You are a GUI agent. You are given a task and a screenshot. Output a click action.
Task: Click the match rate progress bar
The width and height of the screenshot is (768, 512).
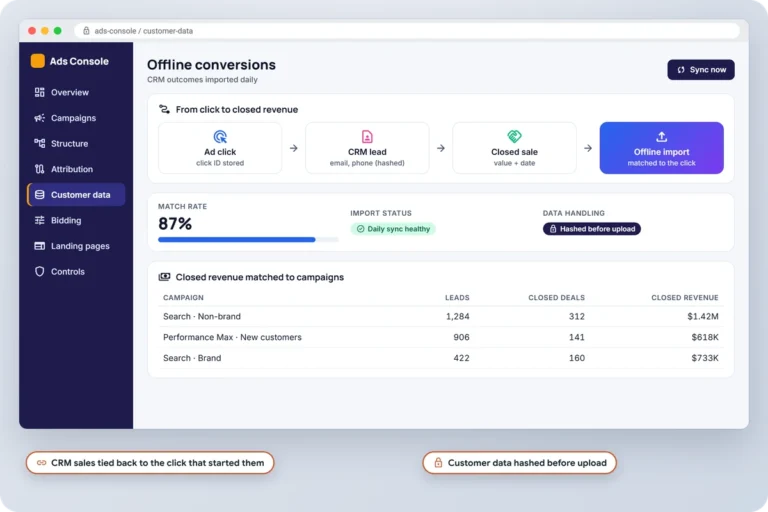248,240
